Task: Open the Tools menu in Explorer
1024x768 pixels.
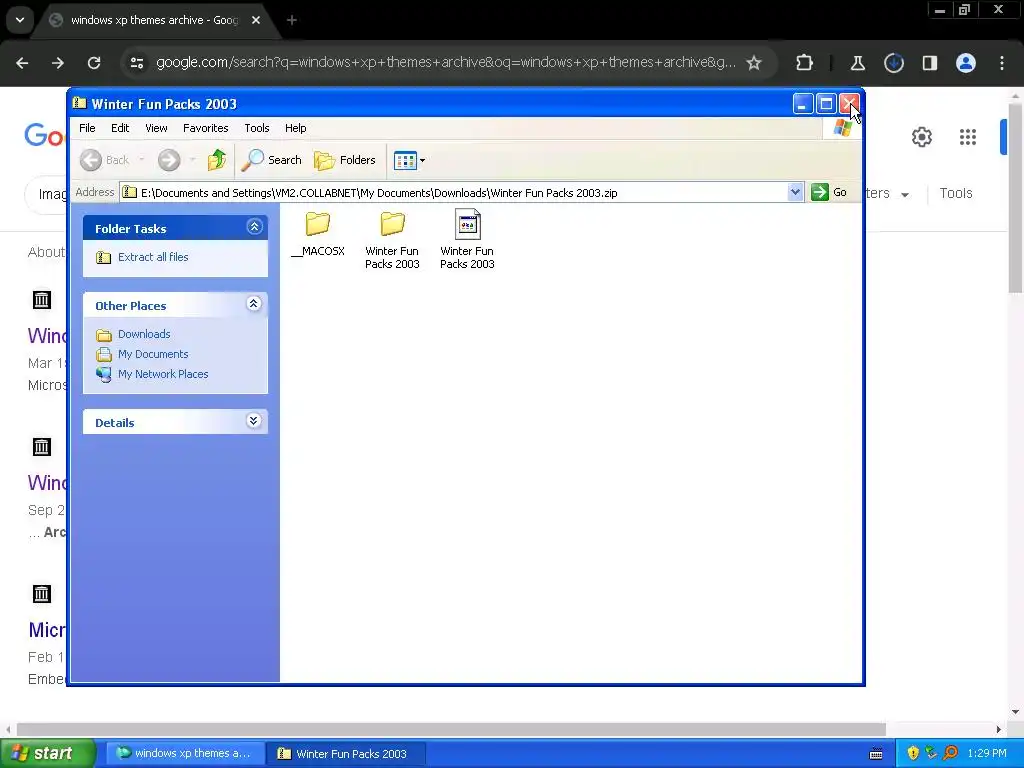Action: (257, 128)
